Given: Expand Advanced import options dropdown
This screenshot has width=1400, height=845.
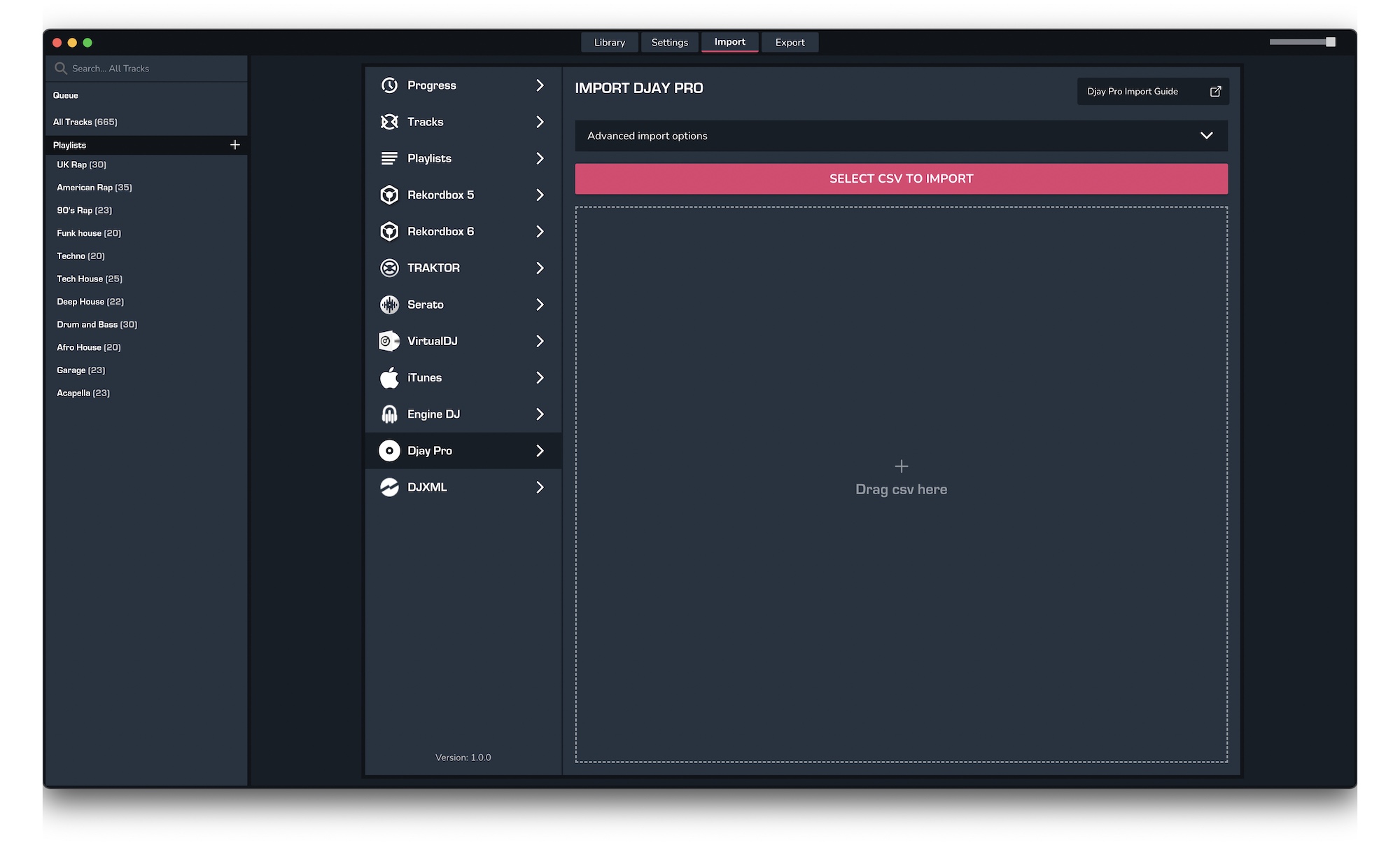Looking at the screenshot, I should coord(902,136).
